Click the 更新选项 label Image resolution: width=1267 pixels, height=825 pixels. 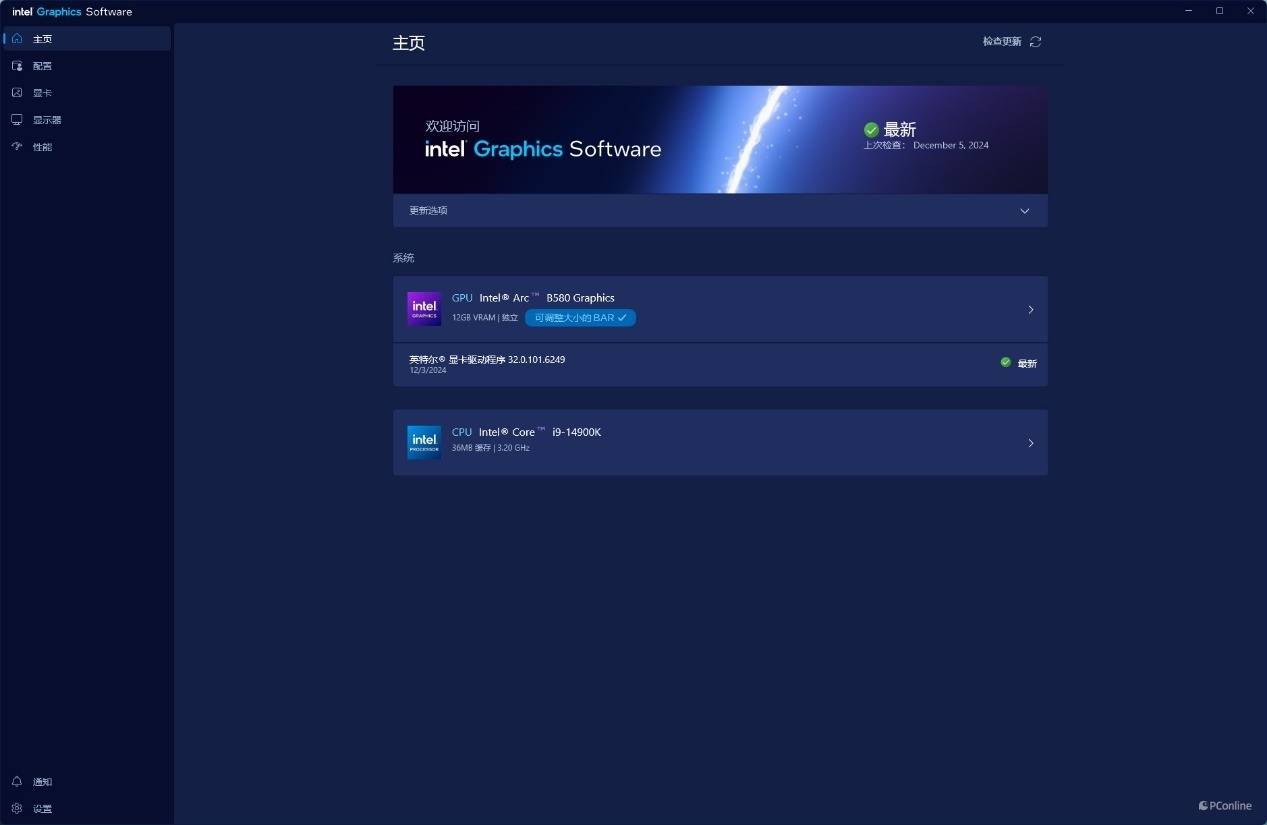[428, 211]
